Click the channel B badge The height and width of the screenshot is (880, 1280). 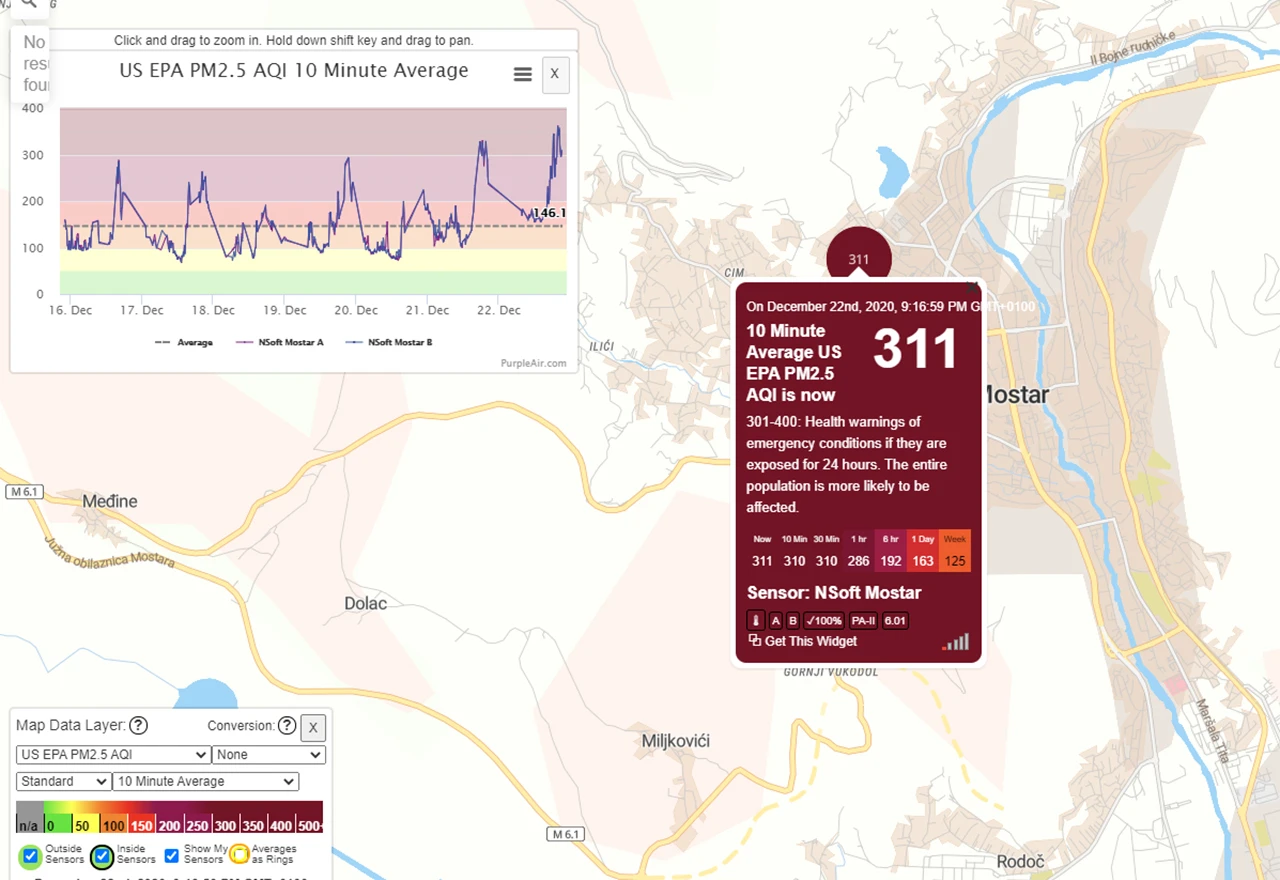point(792,620)
